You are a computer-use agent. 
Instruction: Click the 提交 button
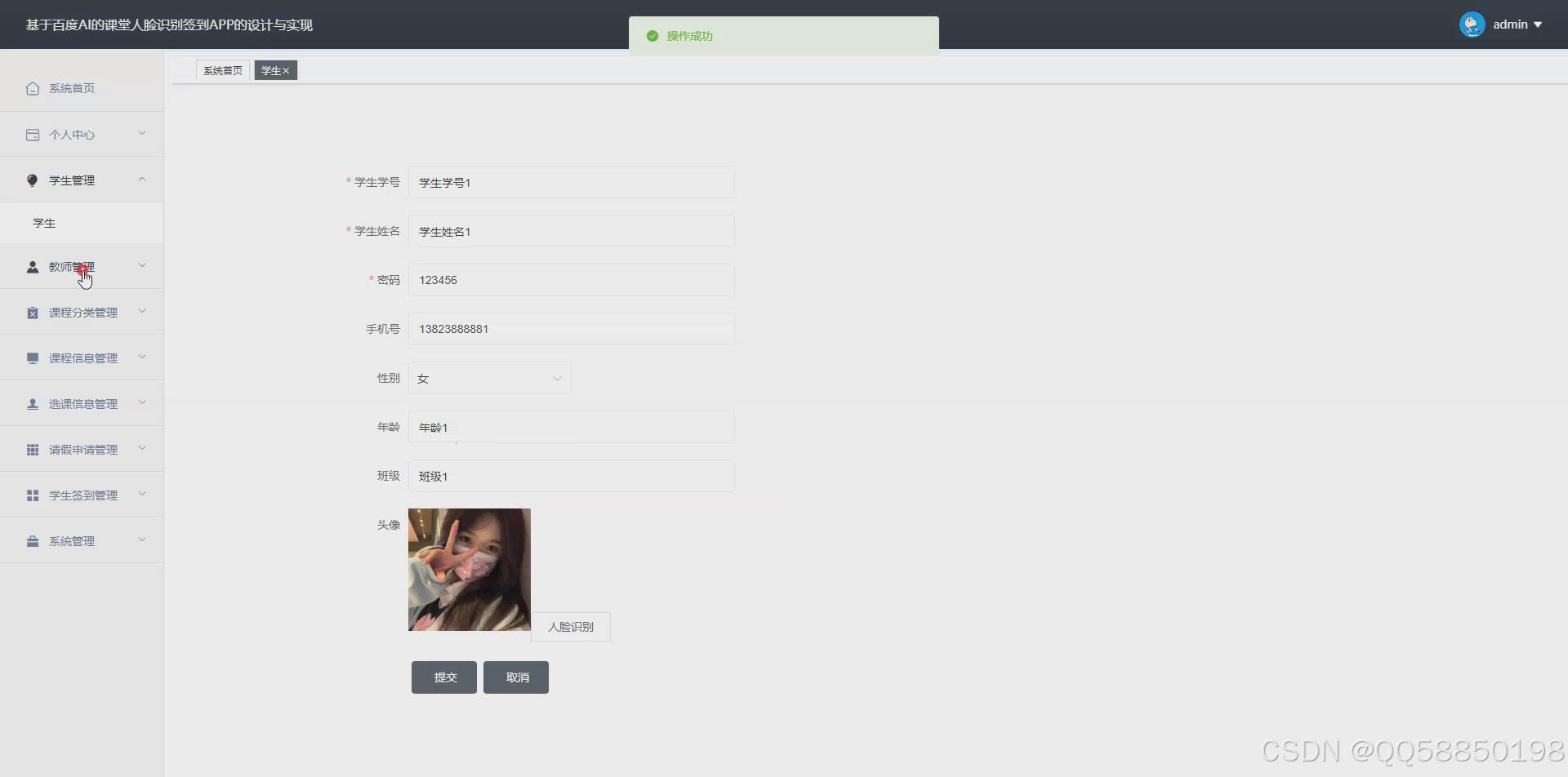(444, 677)
